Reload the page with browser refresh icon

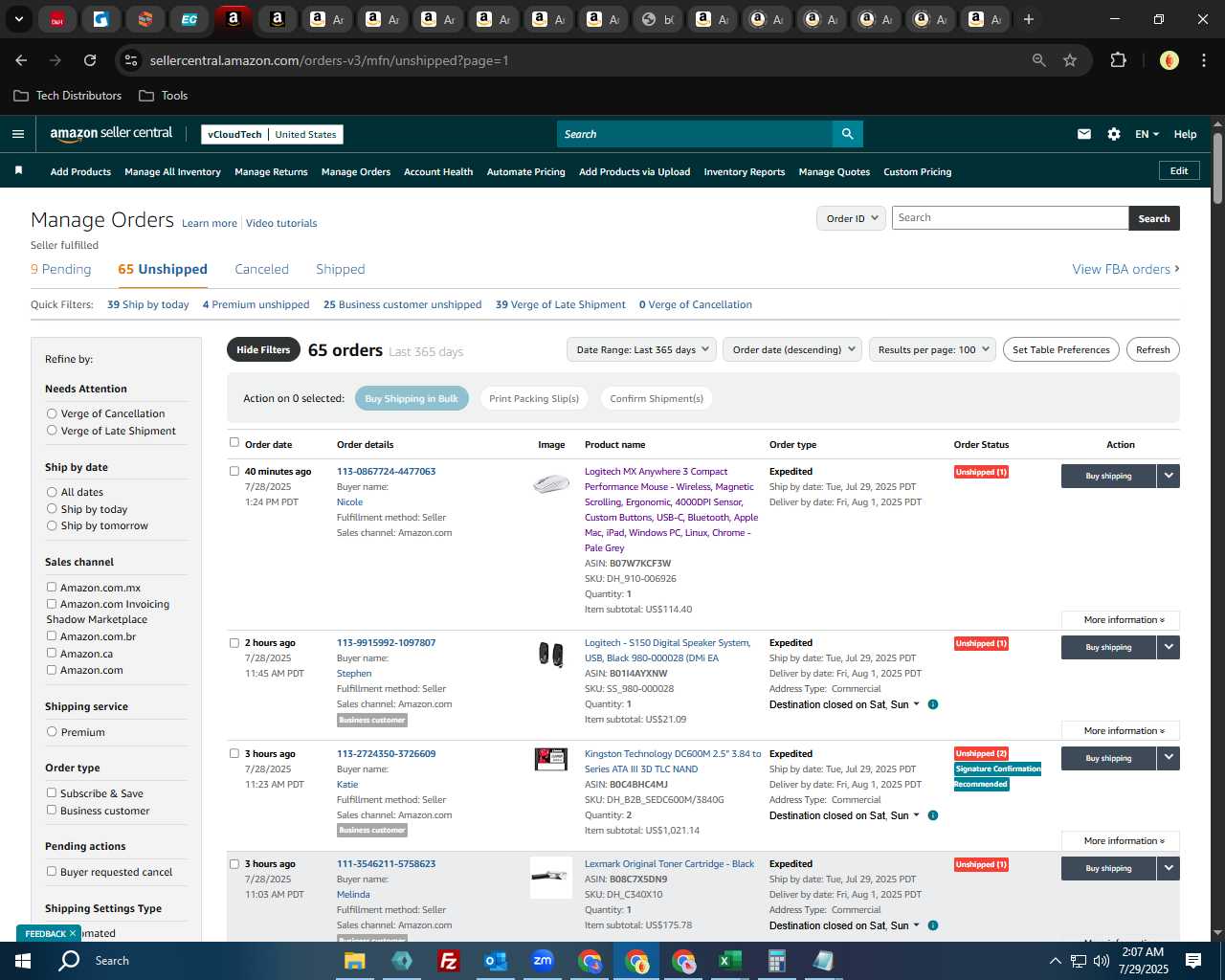pyautogui.click(x=90, y=60)
